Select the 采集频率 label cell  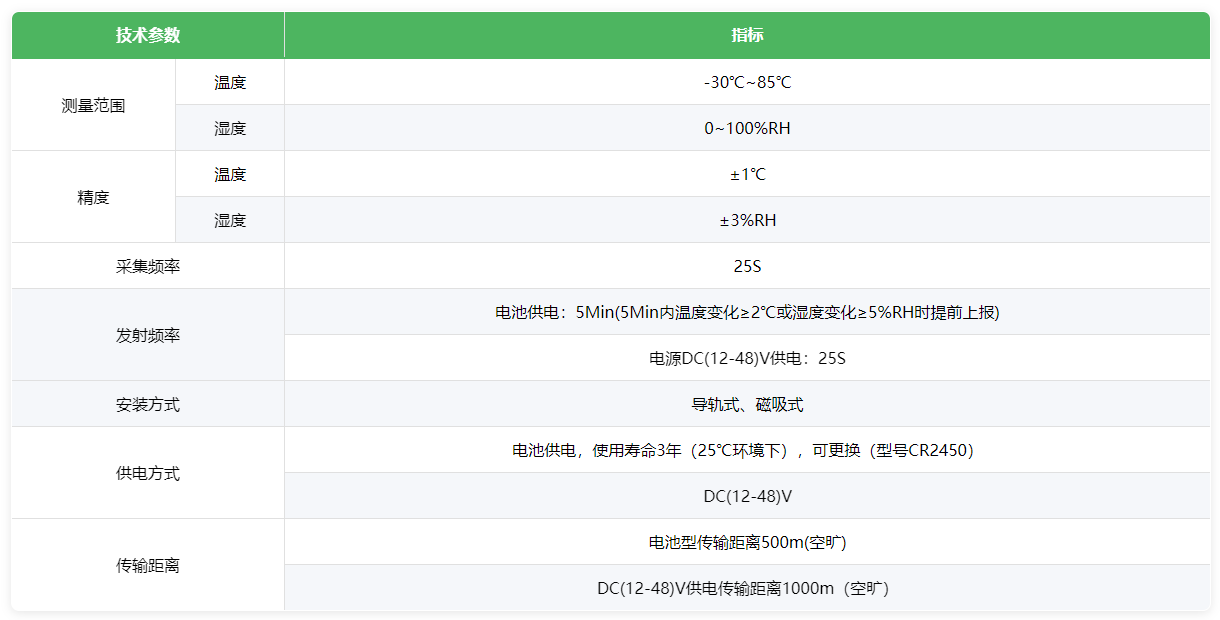148,266
